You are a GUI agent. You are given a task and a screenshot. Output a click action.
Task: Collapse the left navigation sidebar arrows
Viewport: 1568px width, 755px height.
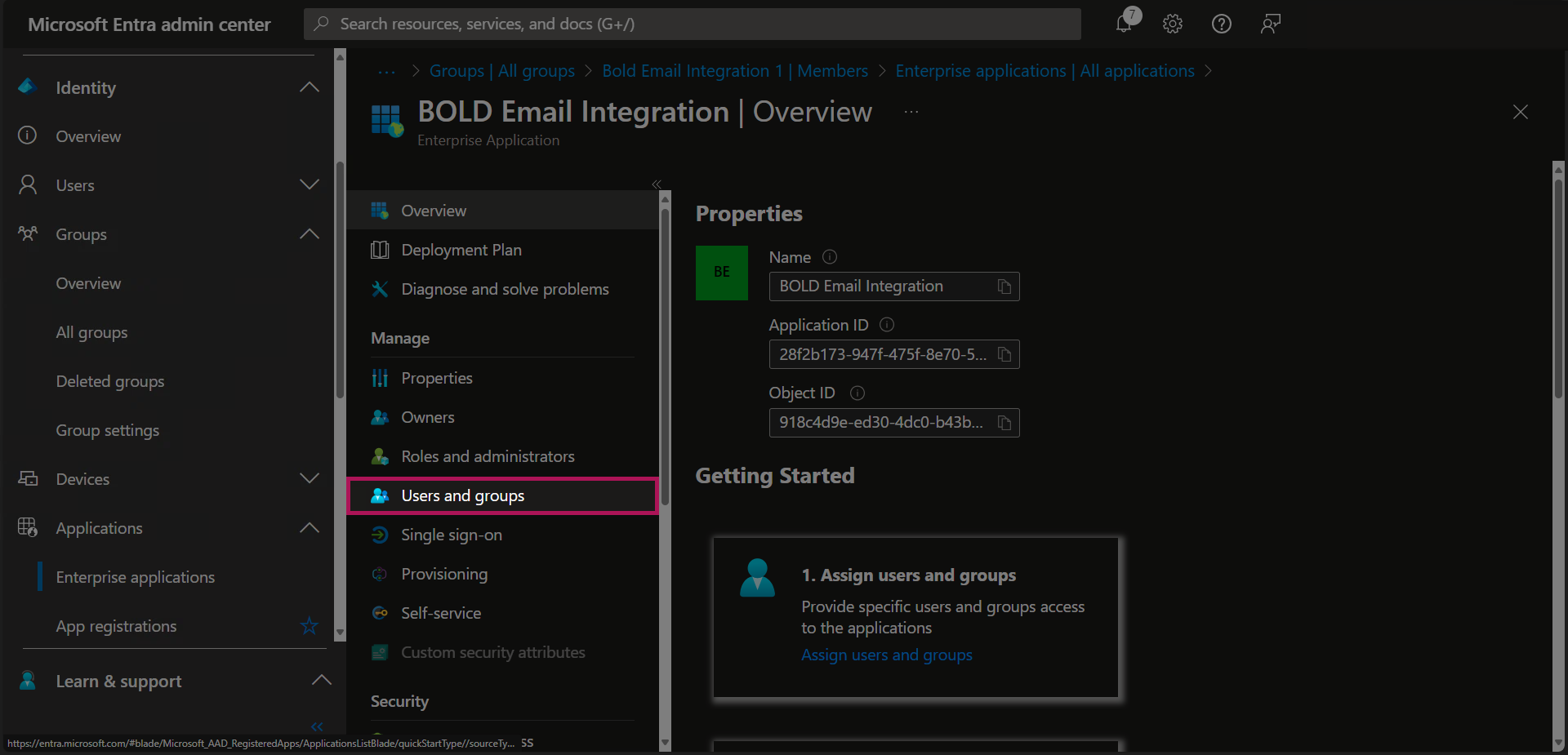[317, 726]
